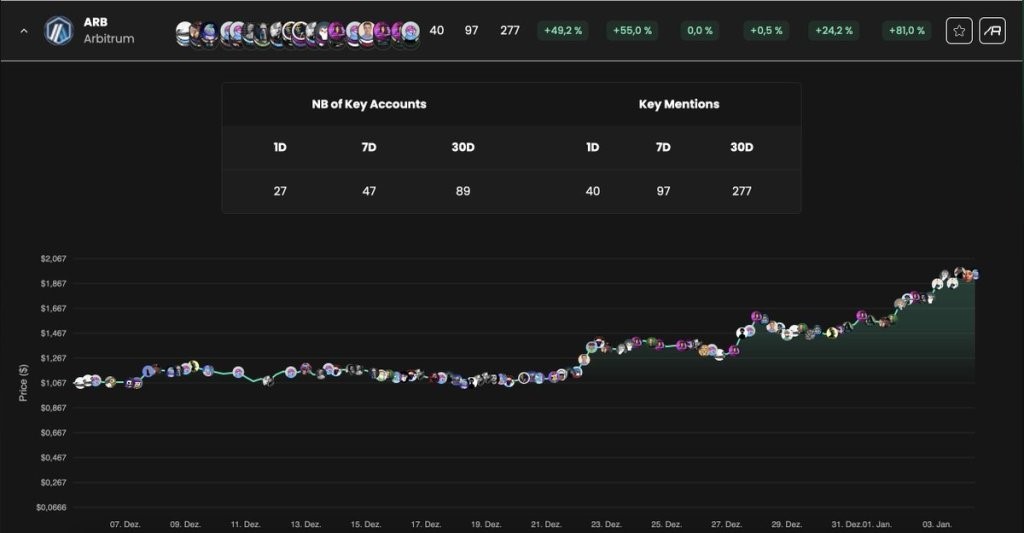Click the +81,0 % change badge
1024x533 pixels.
pos(906,31)
